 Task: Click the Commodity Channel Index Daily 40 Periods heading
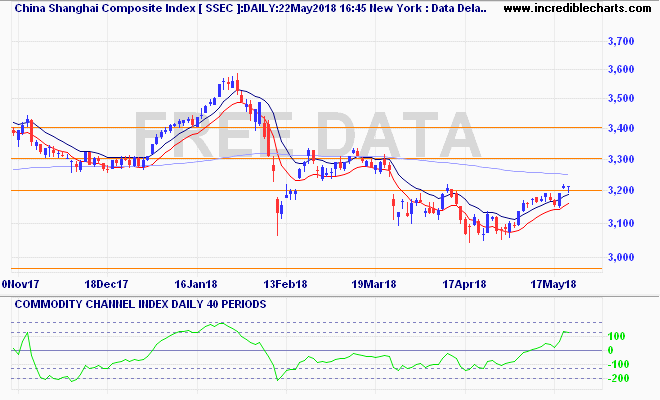141,304
